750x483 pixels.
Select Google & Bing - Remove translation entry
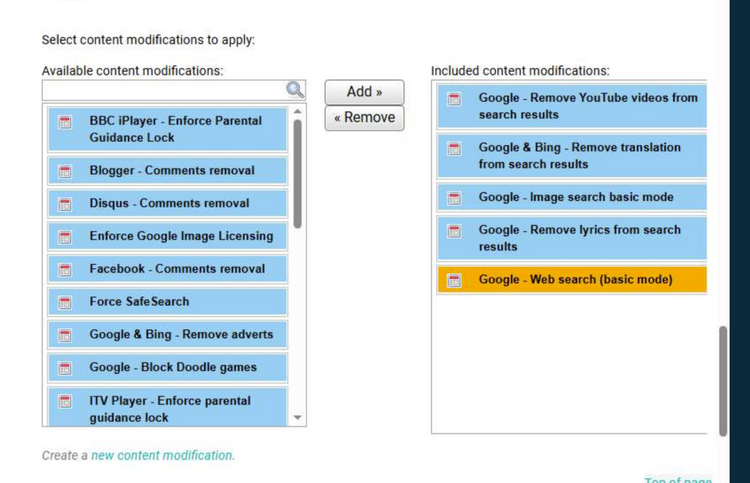[x=572, y=155]
